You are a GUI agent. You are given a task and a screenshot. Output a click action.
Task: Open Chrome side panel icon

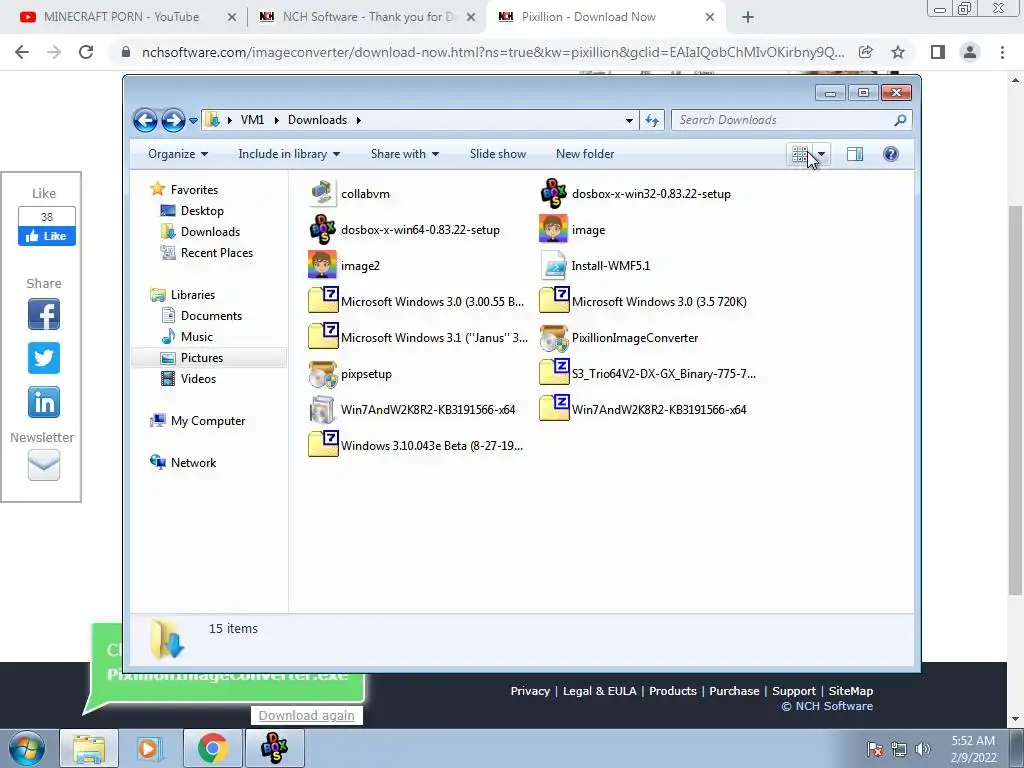[938, 52]
